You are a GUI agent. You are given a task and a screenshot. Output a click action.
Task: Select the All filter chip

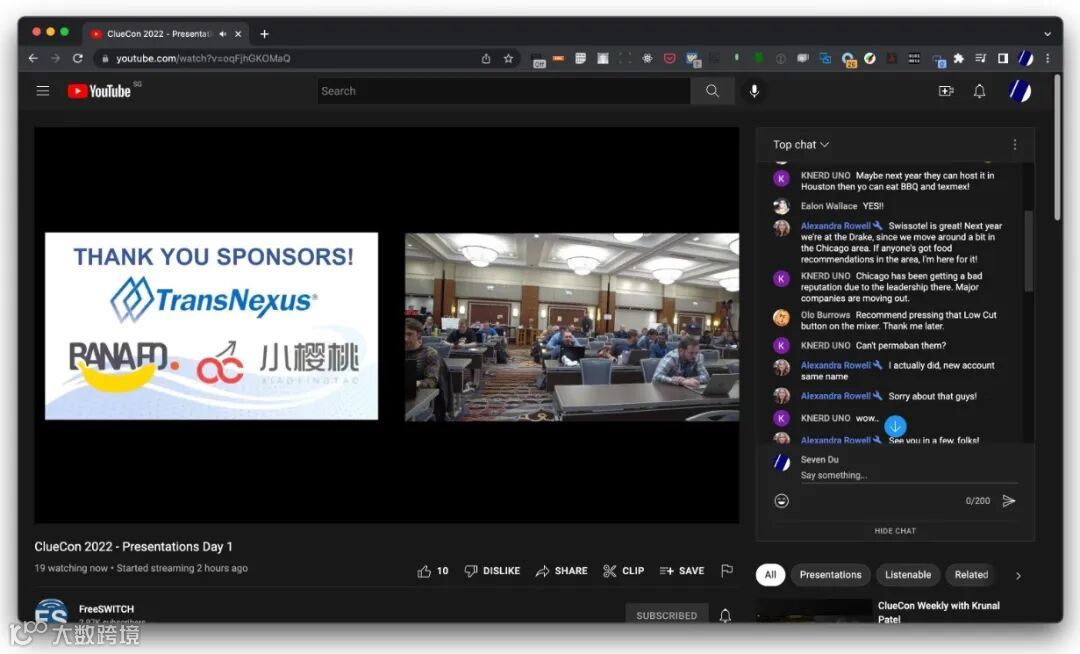tap(770, 575)
